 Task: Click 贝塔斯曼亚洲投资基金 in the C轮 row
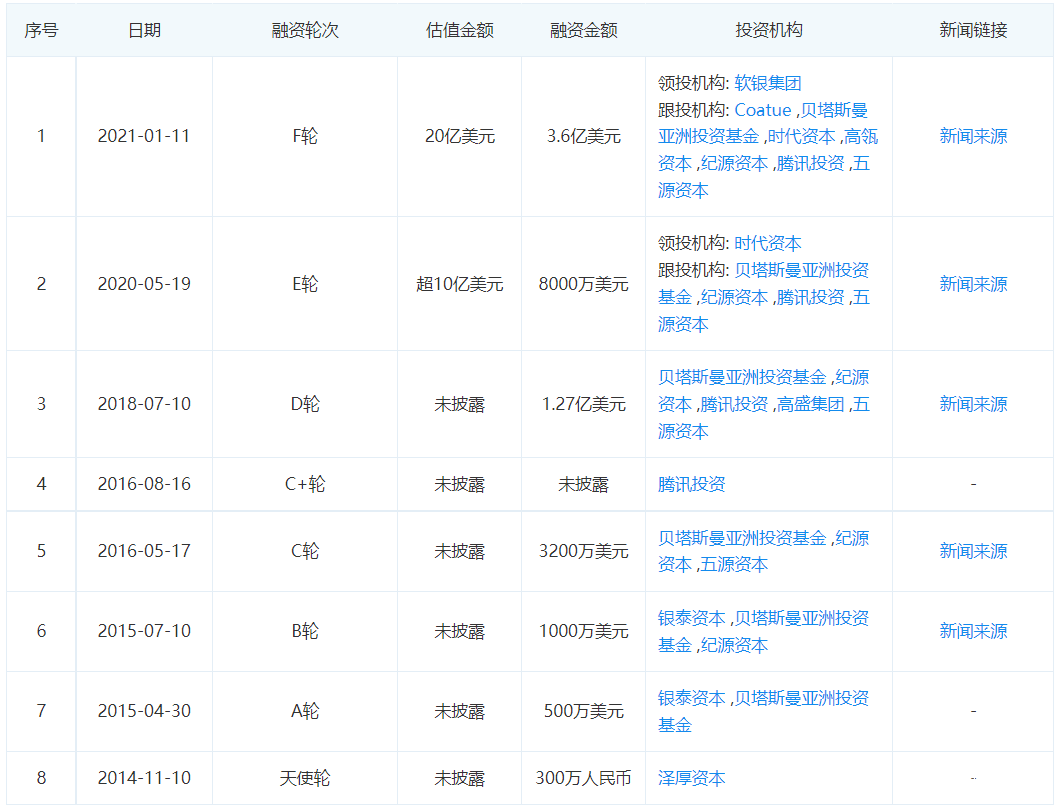tap(742, 538)
